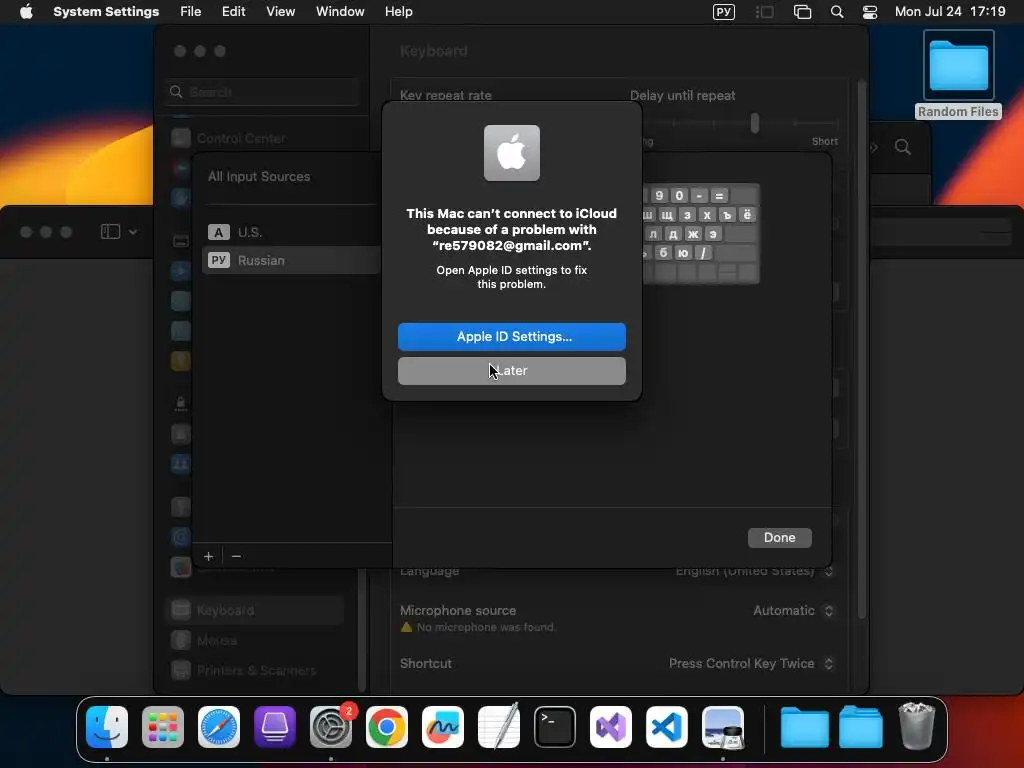Open the dictation Shortcut dropdown

[x=751, y=664]
